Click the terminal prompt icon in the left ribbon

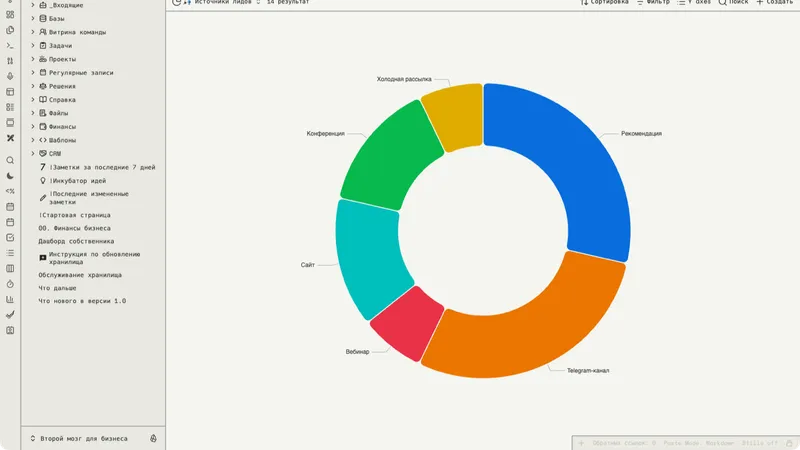(x=10, y=45)
